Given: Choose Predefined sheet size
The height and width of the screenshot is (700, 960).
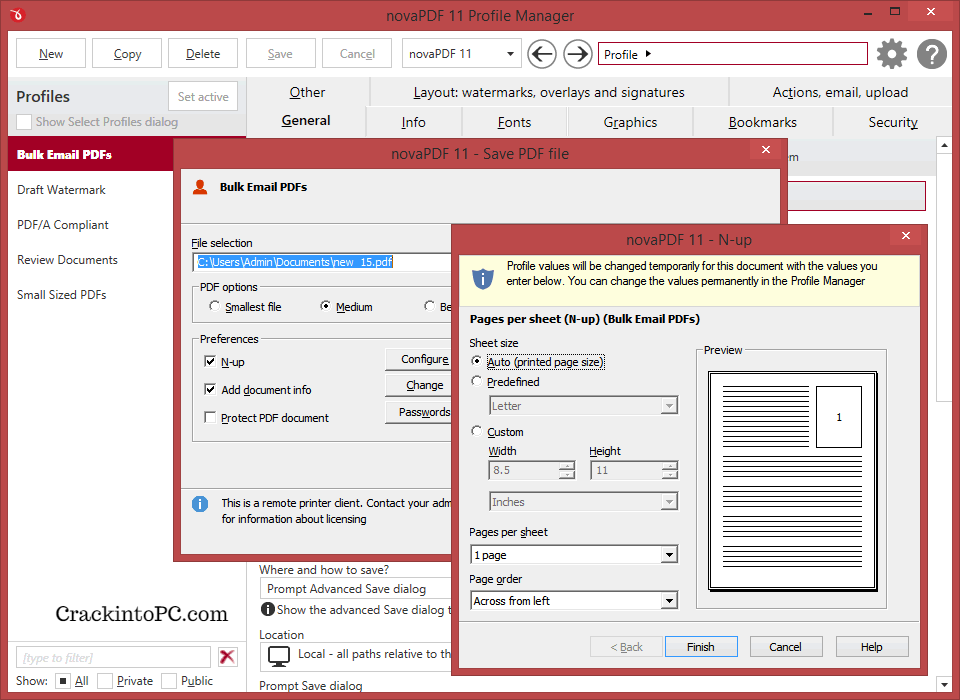Looking at the screenshot, I should pyautogui.click(x=476, y=381).
